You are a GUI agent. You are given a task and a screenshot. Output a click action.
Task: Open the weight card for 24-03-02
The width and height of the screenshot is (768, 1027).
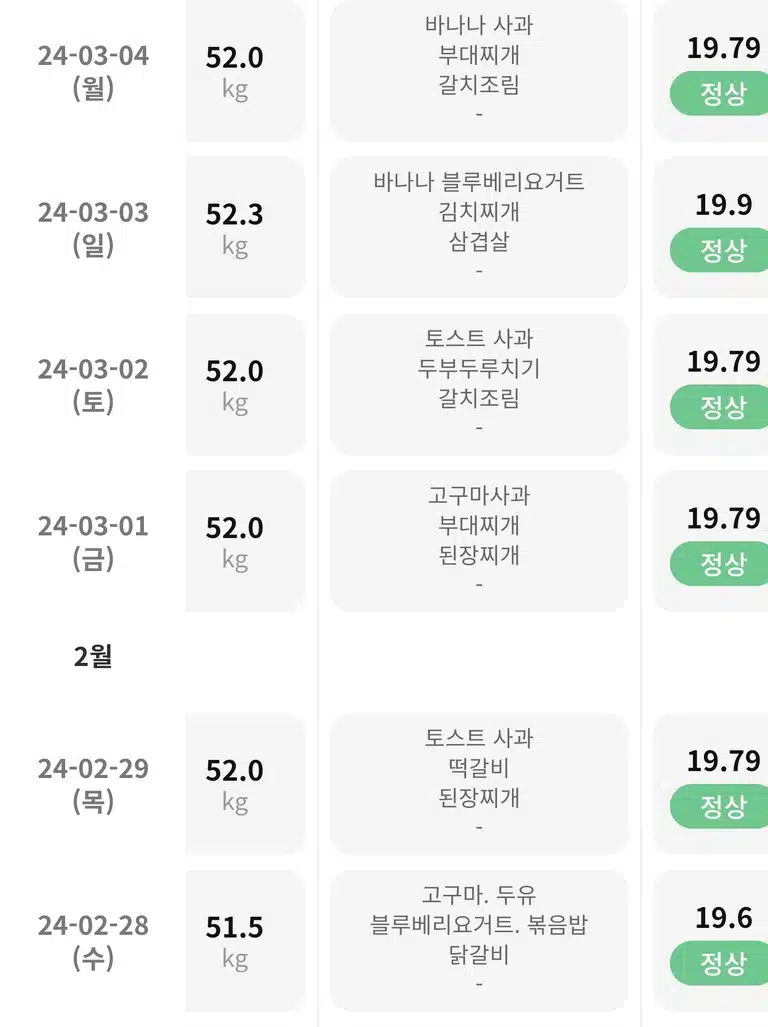[246, 384]
